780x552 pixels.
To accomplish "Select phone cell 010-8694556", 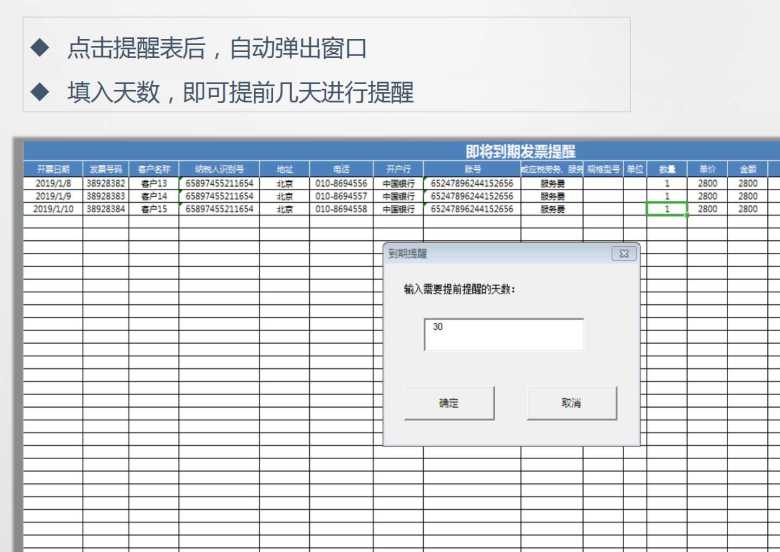I will point(341,184).
